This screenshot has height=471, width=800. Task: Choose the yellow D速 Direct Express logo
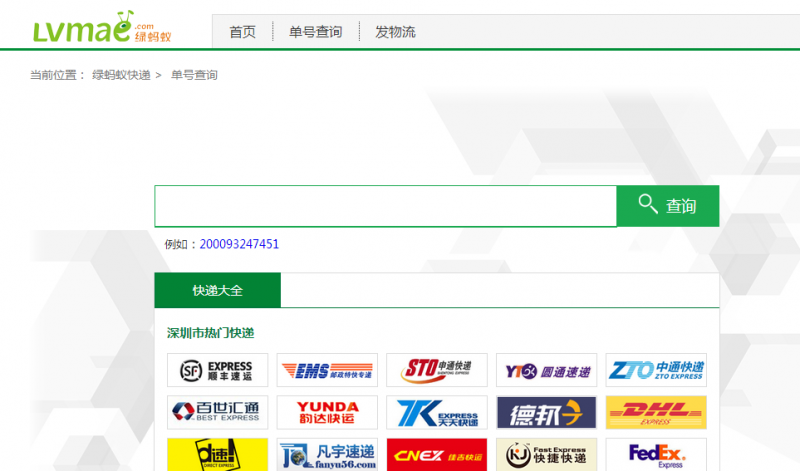(x=217, y=454)
